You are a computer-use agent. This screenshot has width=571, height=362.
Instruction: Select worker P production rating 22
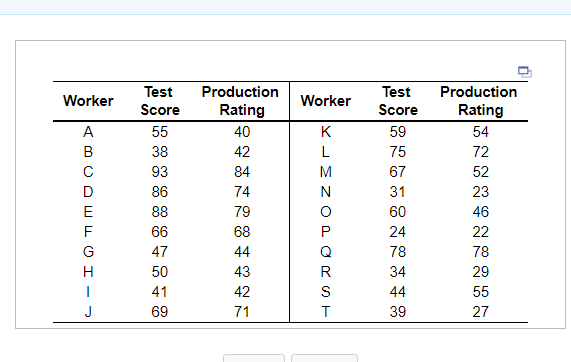click(x=481, y=232)
